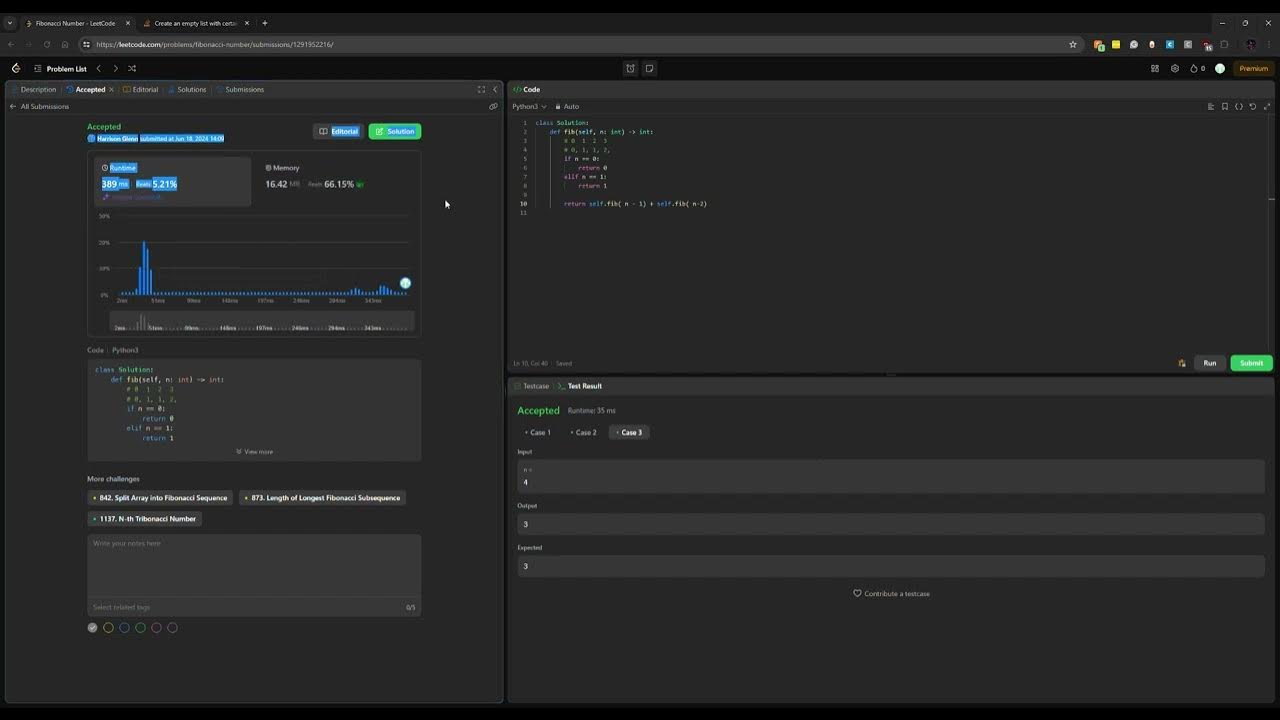Maximize the left panel fullscreen icon

[481, 90]
